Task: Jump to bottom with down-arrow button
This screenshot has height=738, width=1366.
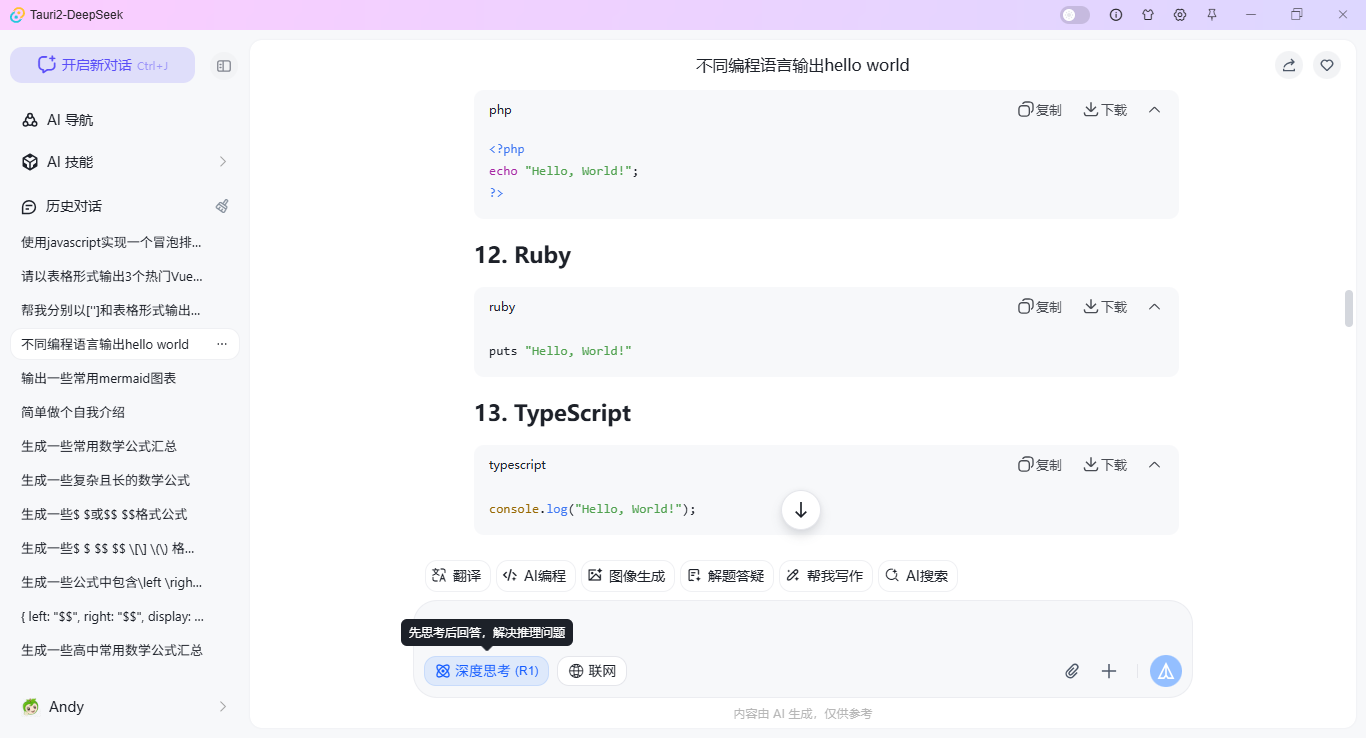Action: coord(801,510)
